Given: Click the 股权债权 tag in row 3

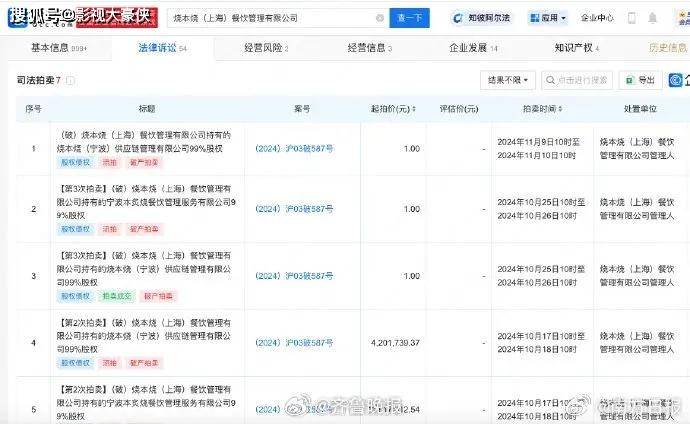Looking at the screenshot, I should click(x=75, y=296).
